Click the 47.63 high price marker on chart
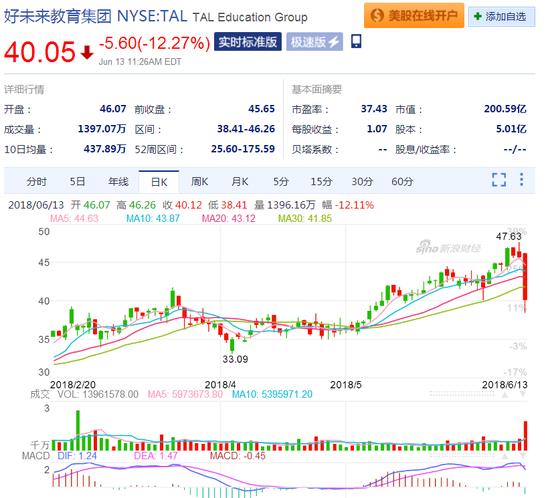 point(509,236)
